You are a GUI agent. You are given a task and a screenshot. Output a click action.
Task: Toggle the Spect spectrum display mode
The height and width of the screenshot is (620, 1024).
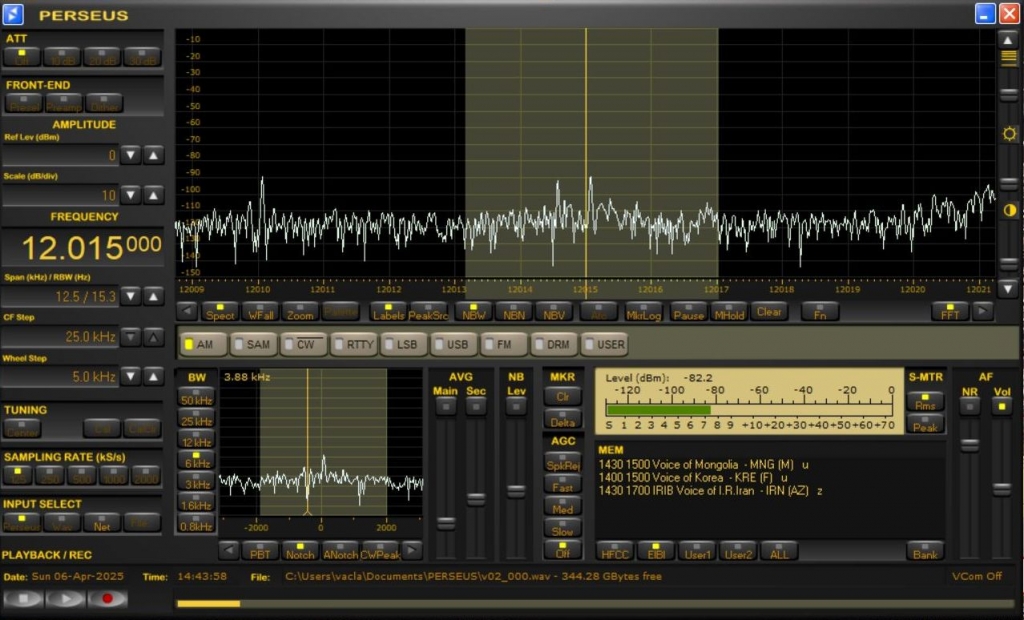[x=220, y=312]
